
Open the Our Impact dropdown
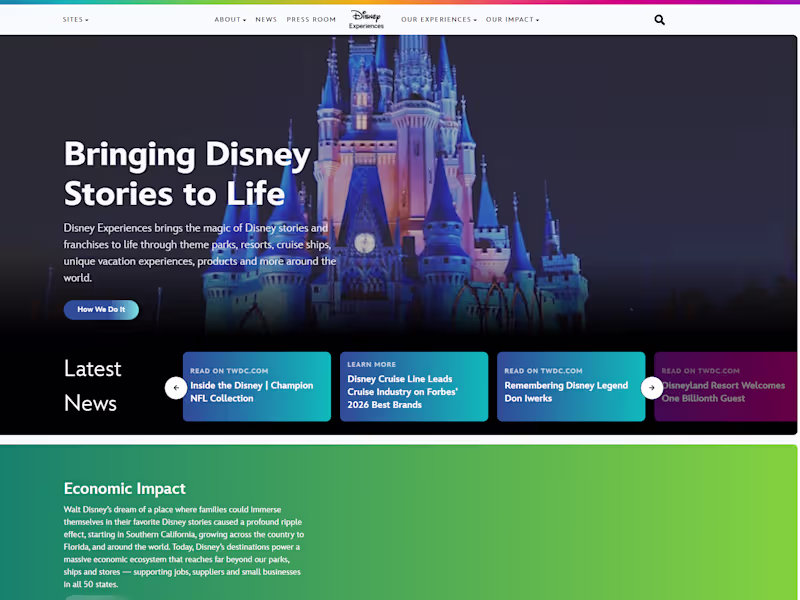click(512, 19)
